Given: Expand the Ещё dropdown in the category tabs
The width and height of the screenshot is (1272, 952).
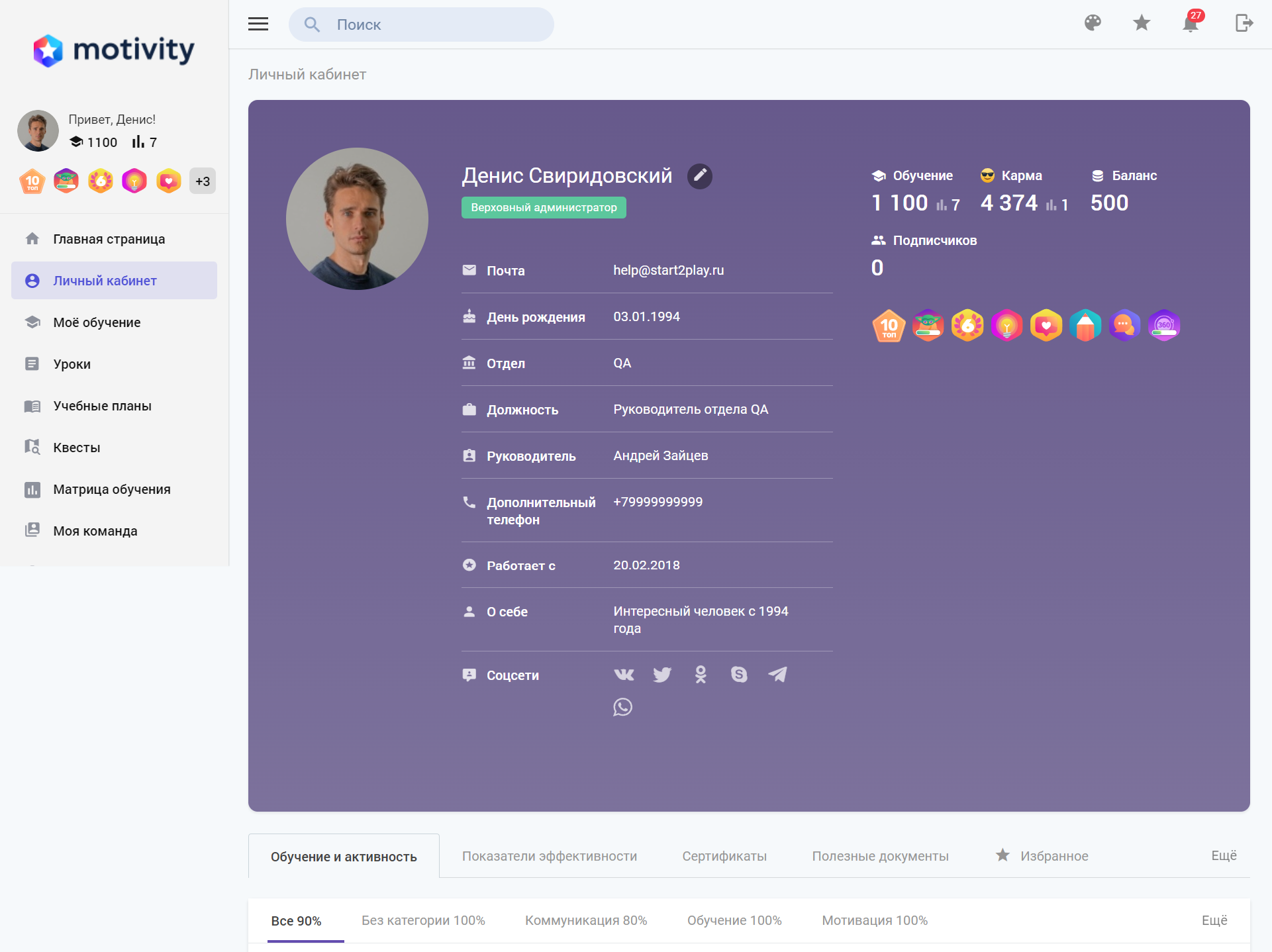Looking at the screenshot, I should [1214, 920].
